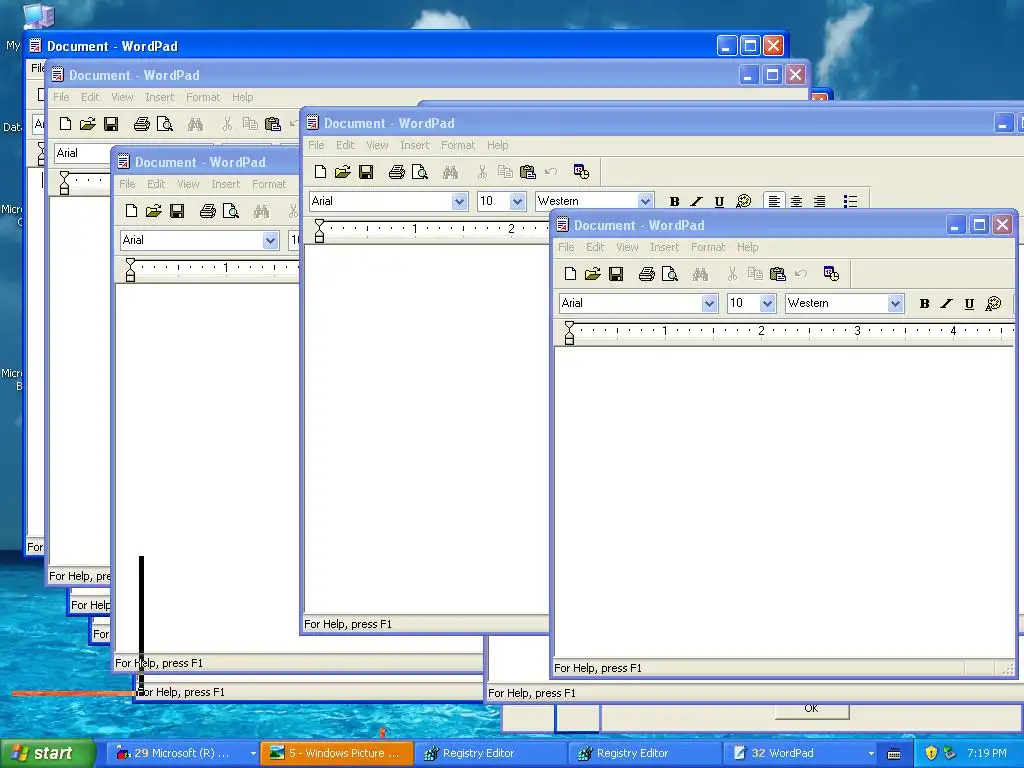
Task: Switch to 5 - Windows Picture taskbar button
Action: coord(337,753)
